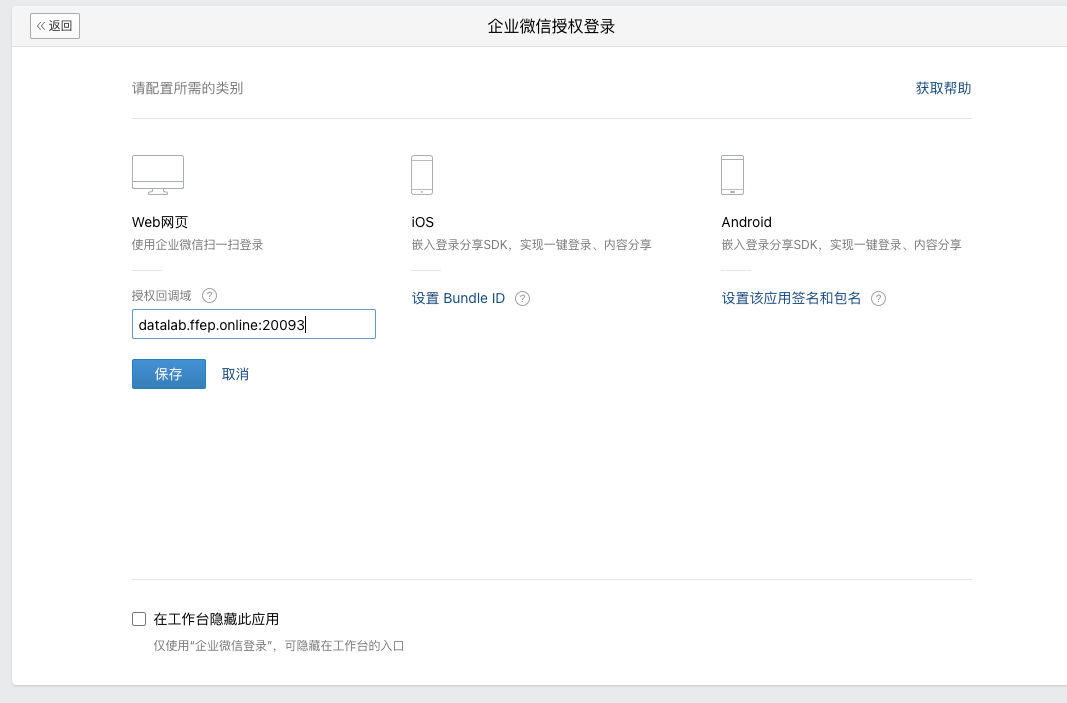The image size is (1067, 703).
Task: Click the iOS phone icon
Action: (422, 175)
